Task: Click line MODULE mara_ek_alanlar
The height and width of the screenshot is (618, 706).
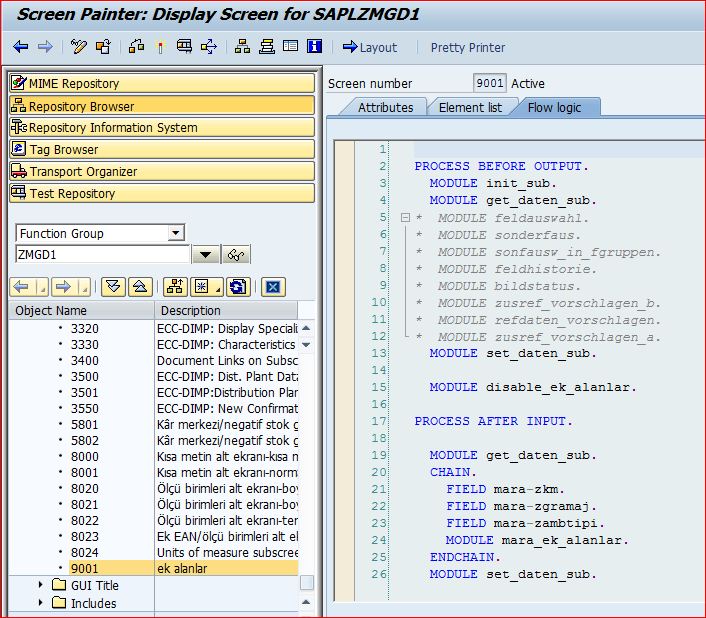Action: pos(537,540)
